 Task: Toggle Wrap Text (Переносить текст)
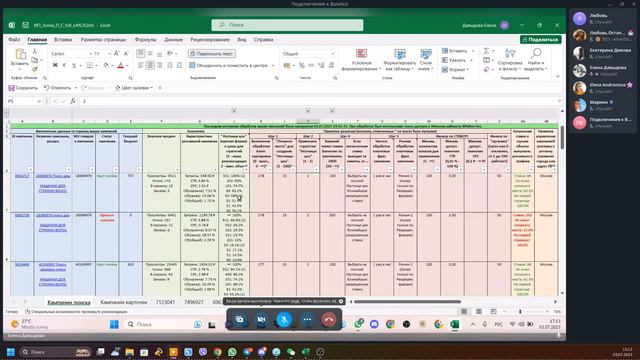tap(212, 53)
